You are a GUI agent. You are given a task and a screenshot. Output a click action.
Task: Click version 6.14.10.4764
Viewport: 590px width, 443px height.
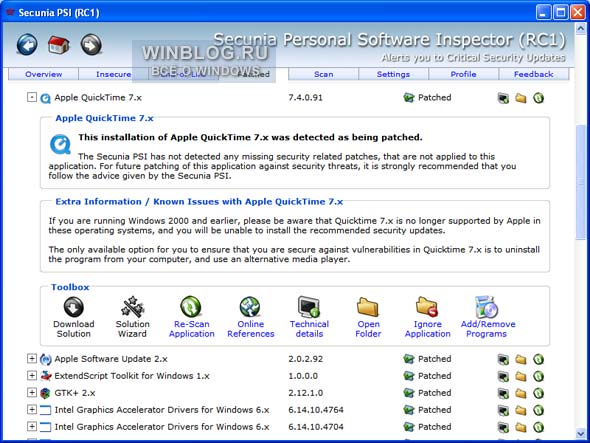[316, 410]
